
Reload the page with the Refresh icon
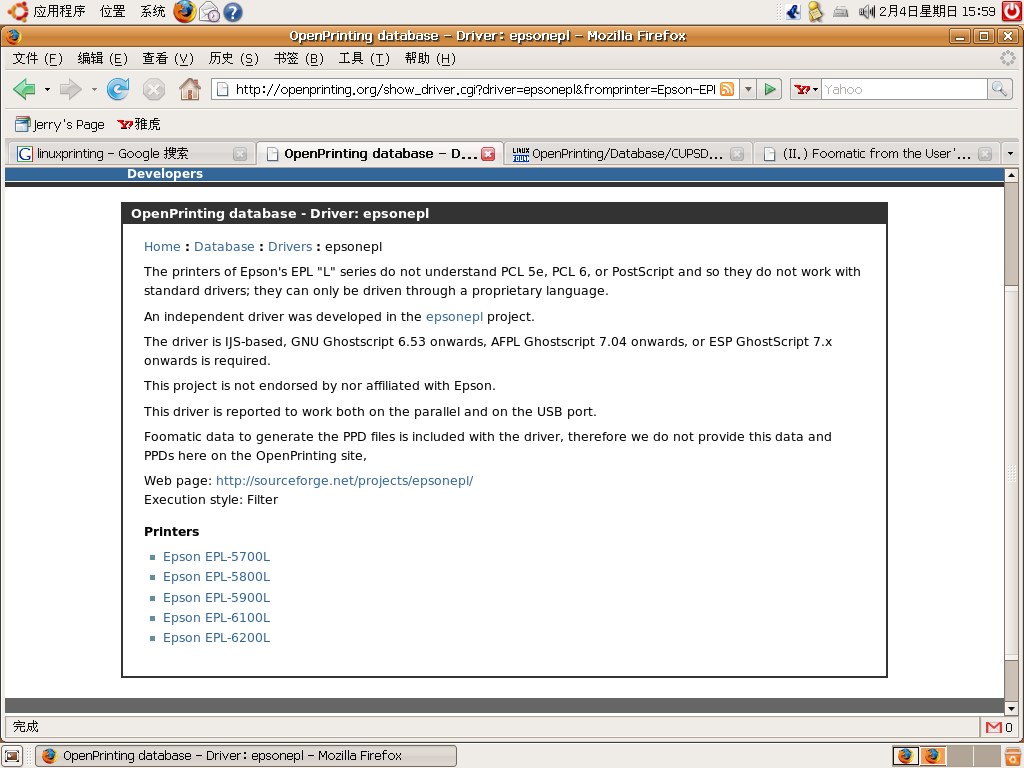click(118, 89)
